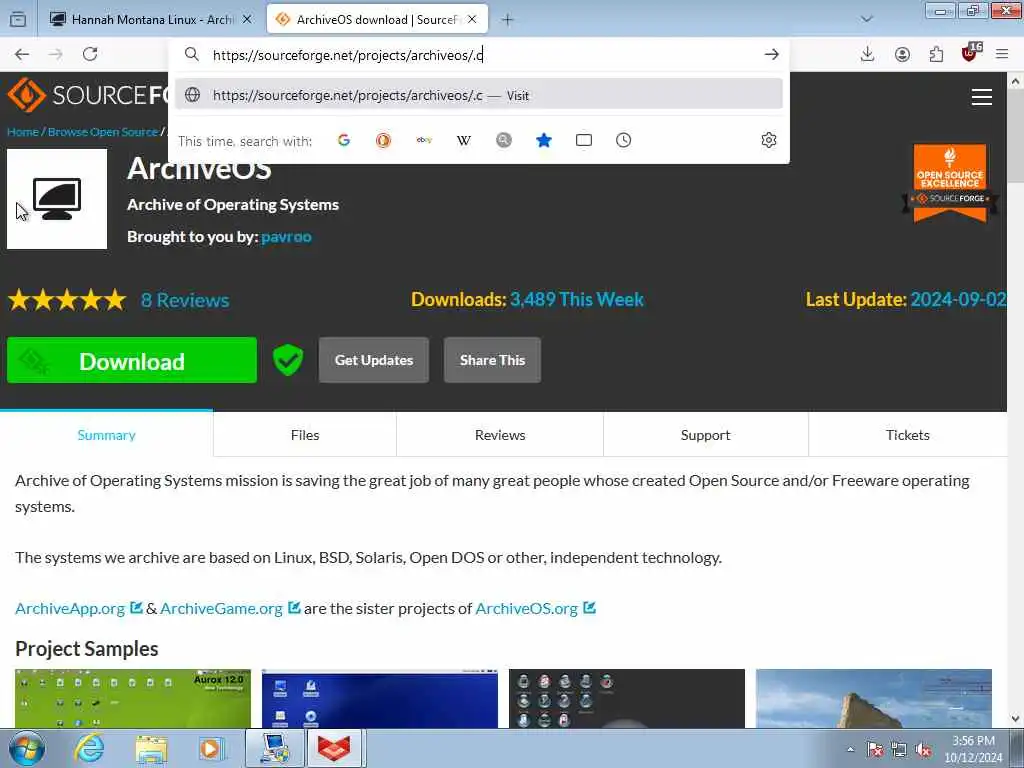Open the downloads panel icon
1024x768 pixels.
(x=867, y=54)
